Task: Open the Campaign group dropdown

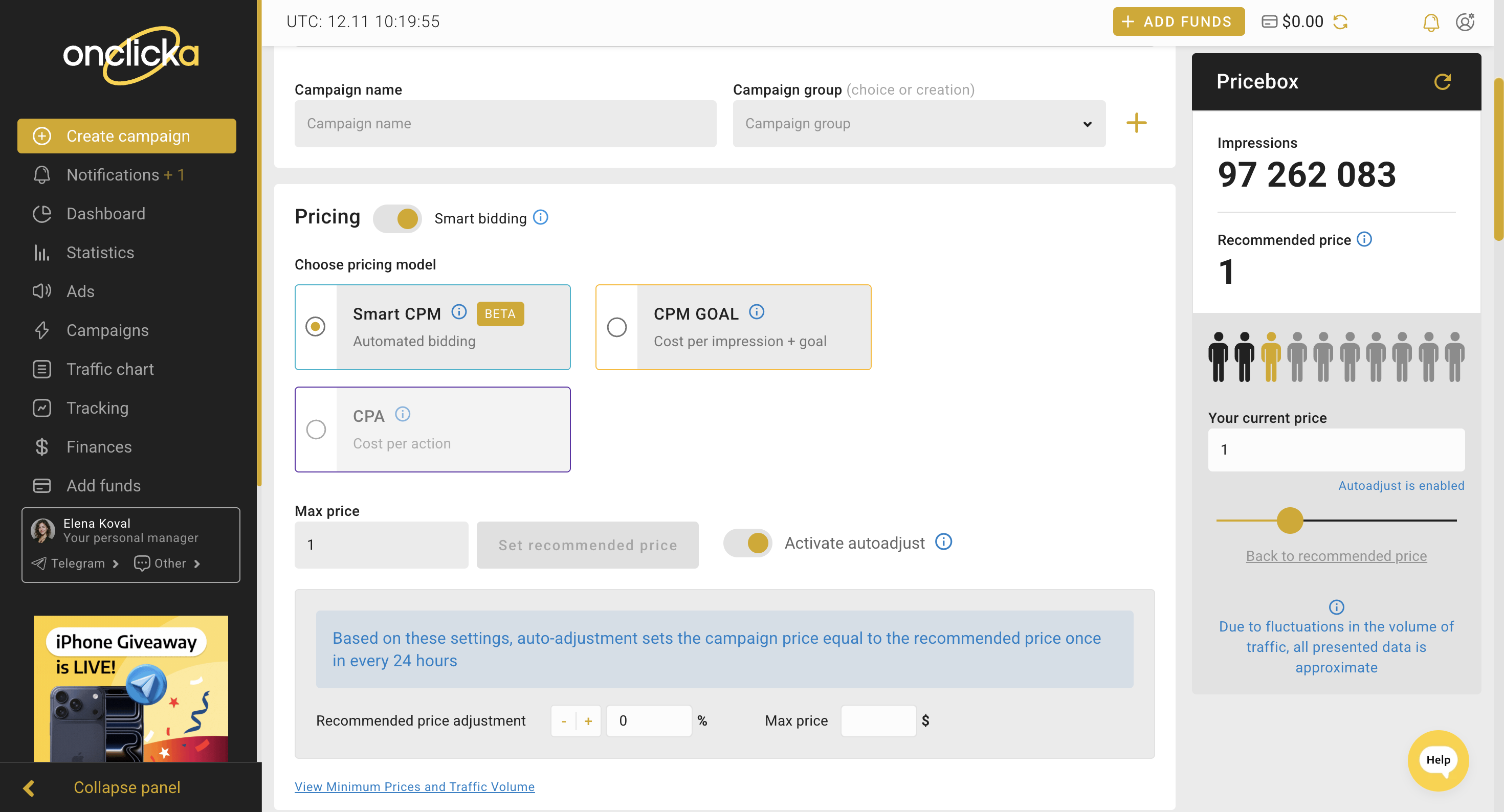Action: coord(918,123)
